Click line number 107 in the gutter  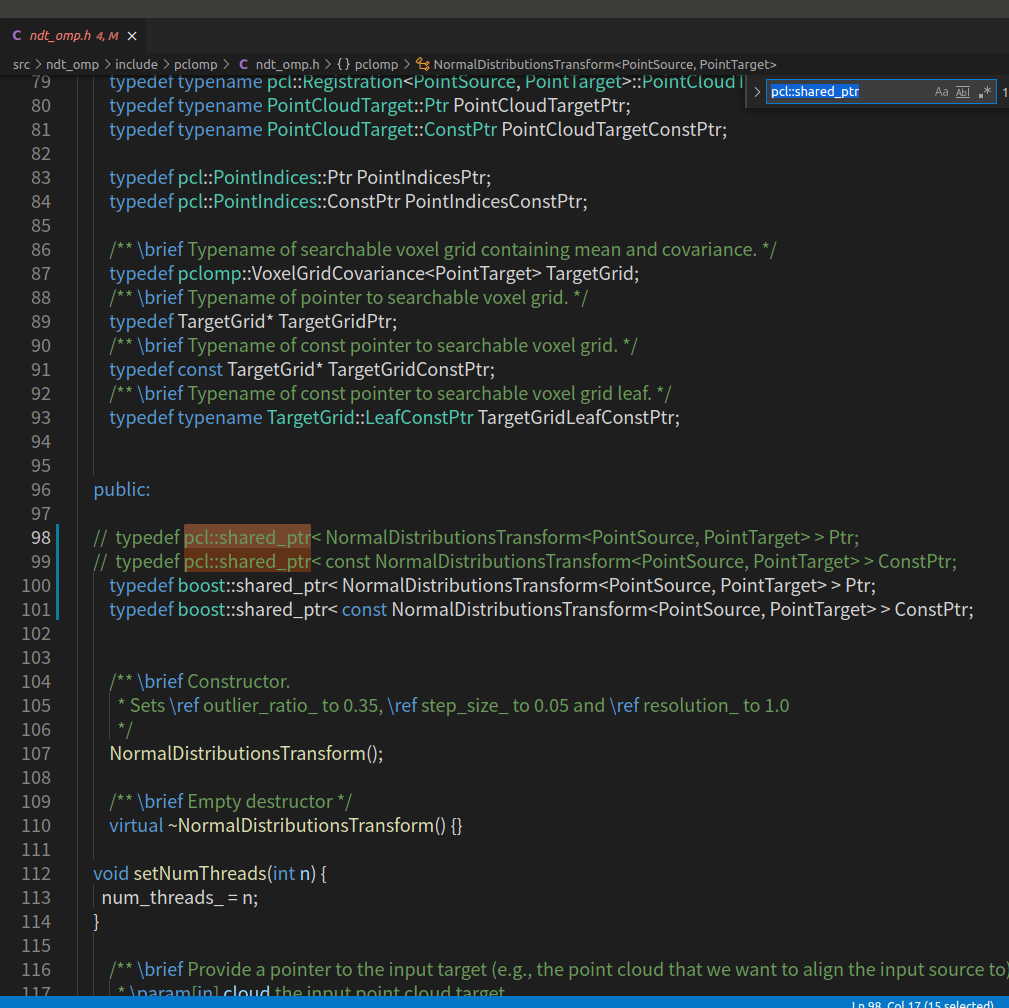pos(36,754)
